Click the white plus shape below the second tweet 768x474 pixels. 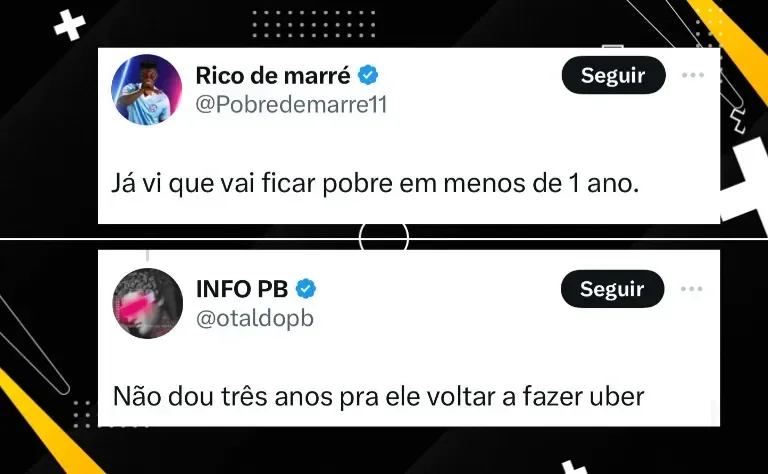574,467
